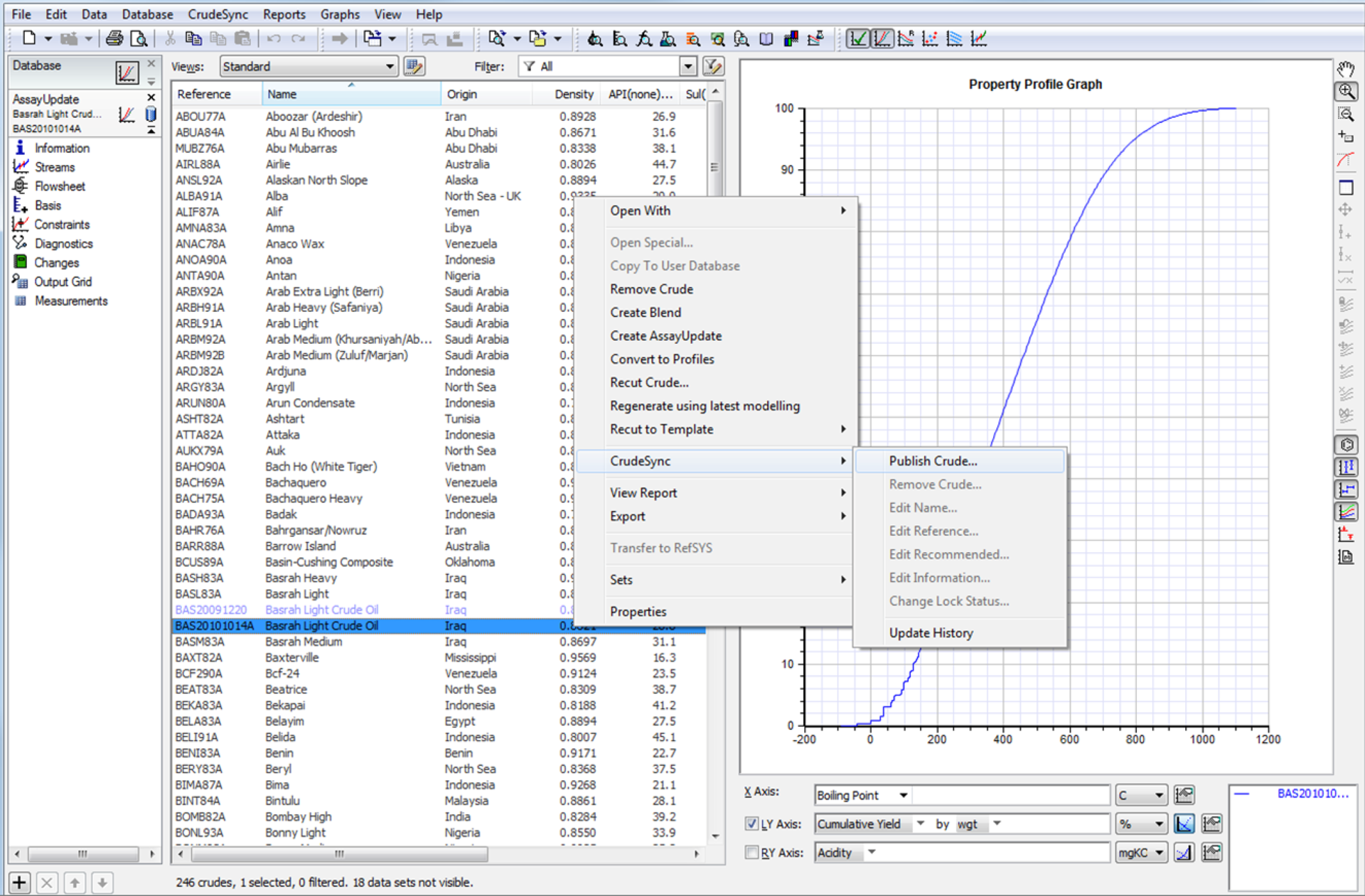The width and height of the screenshot is (1365, 896).
Task: Open Flowsheet in the AssayUpdate panel
Action: point(60,186)
